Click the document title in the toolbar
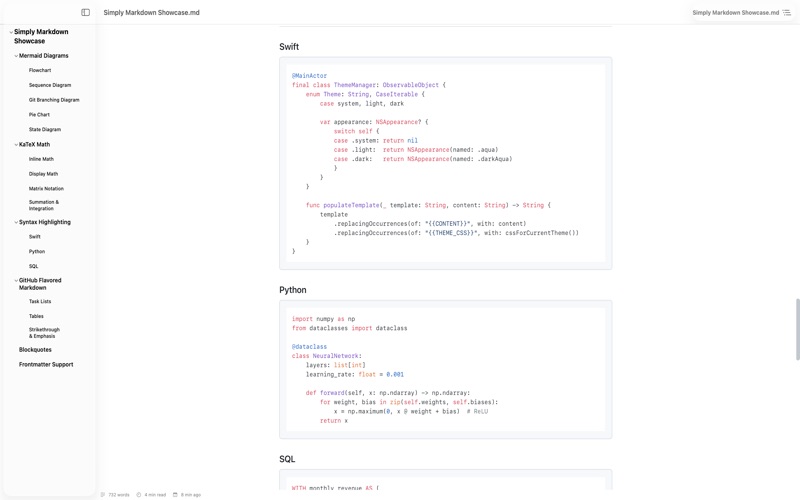Image resolution: width=800 pixels, height=500 pixels. coord(152,12)
